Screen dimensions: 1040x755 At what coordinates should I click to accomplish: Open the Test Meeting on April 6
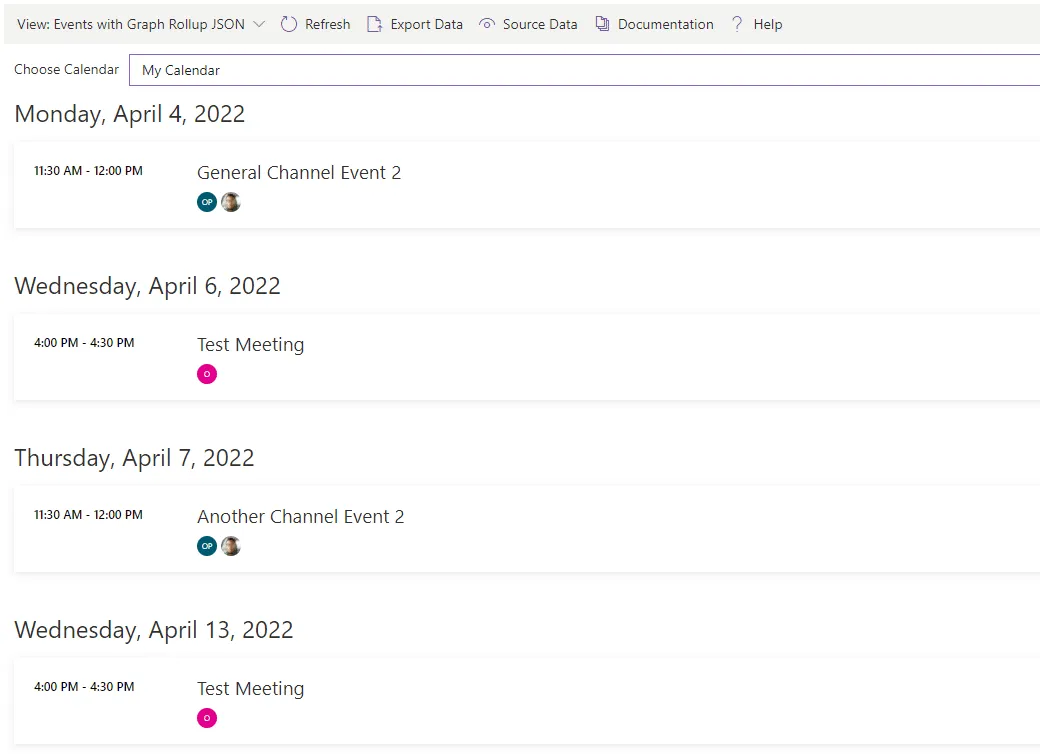click(250, 344)
